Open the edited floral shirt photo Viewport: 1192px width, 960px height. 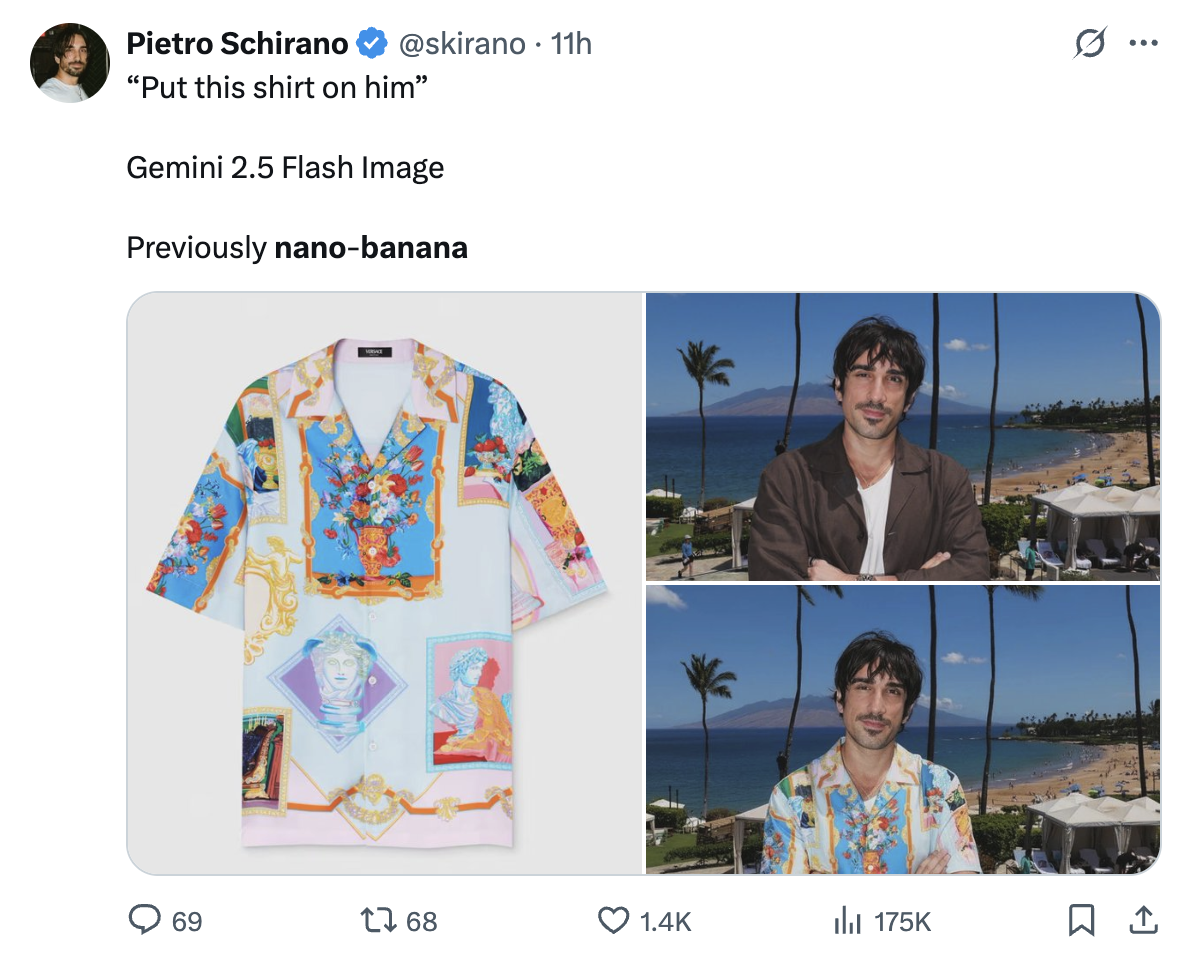[903, 730]
